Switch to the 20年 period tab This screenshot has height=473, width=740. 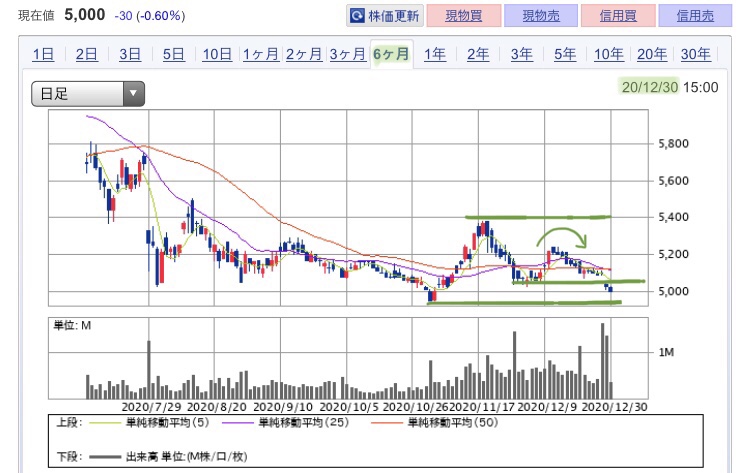click(x=652, y=54)
